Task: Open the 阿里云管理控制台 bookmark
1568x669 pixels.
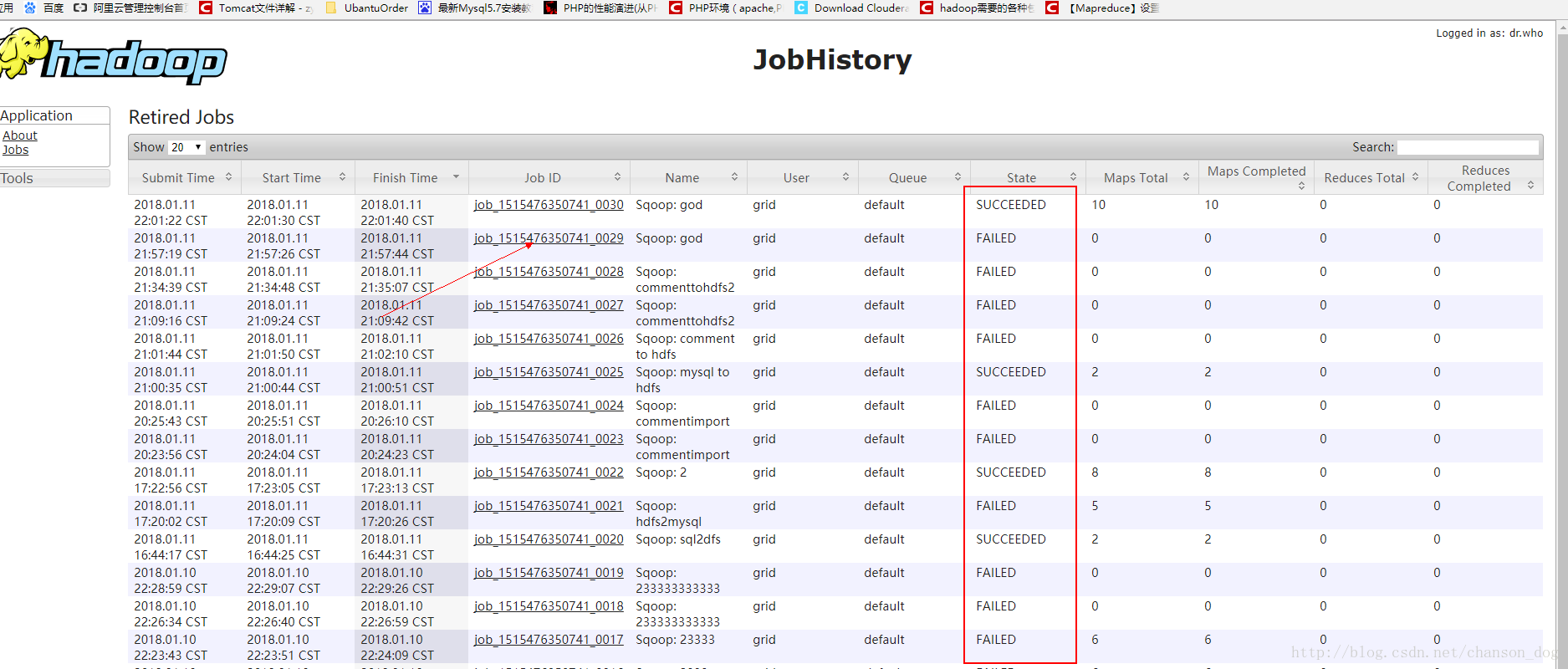Action: tap(130, 8)
